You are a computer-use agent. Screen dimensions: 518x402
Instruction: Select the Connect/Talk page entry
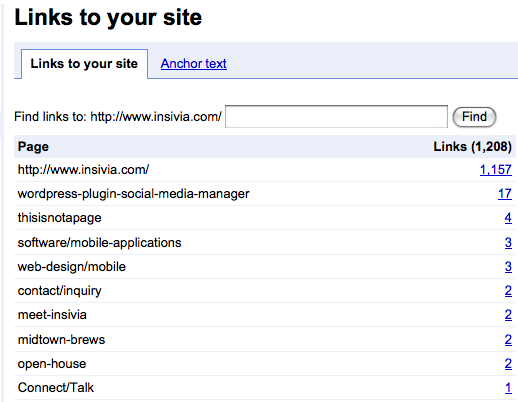tap(56, 388)
